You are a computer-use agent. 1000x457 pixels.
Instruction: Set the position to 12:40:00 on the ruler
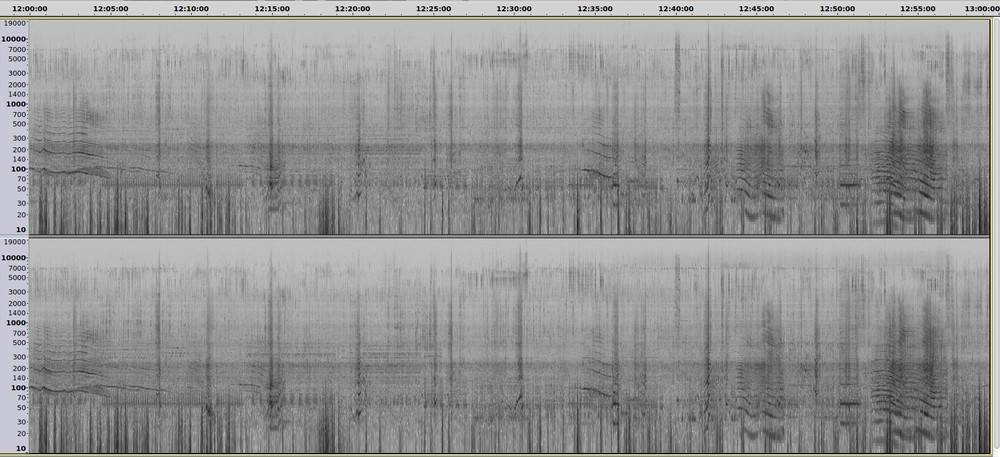coord(676,8)
